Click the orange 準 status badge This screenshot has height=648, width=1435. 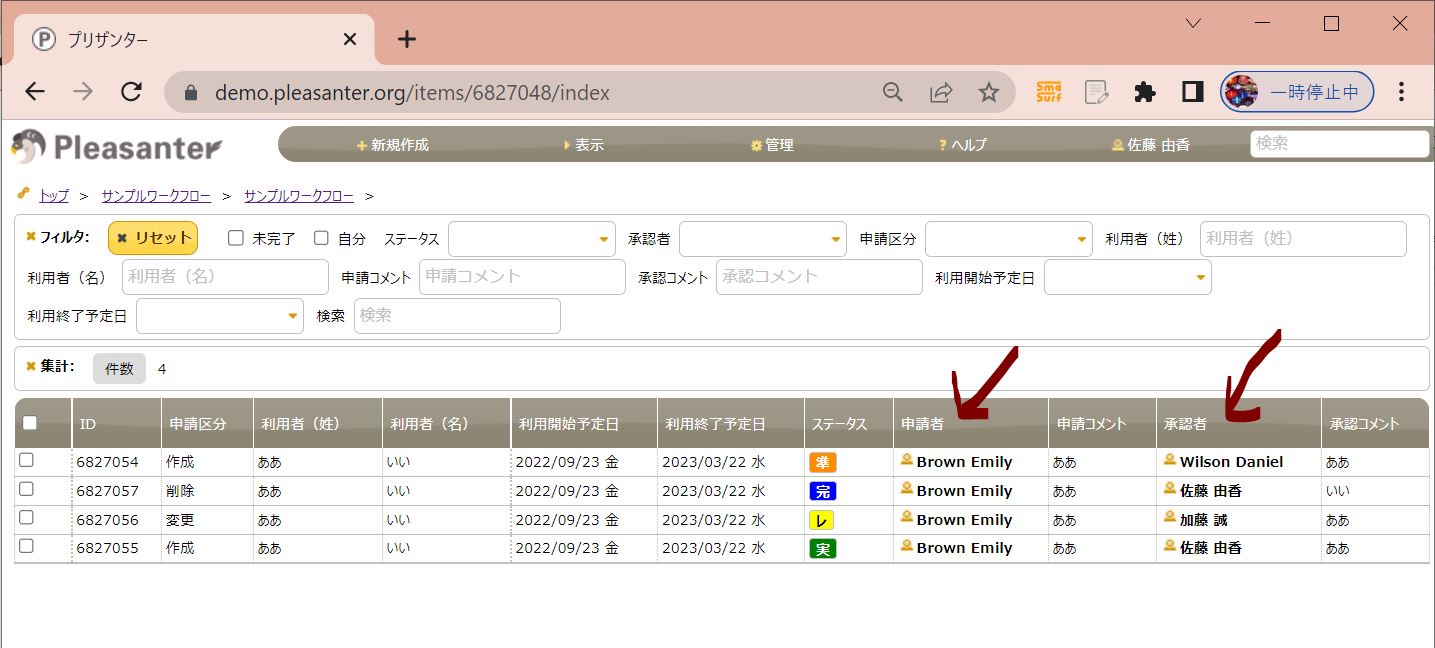point(822,462)
